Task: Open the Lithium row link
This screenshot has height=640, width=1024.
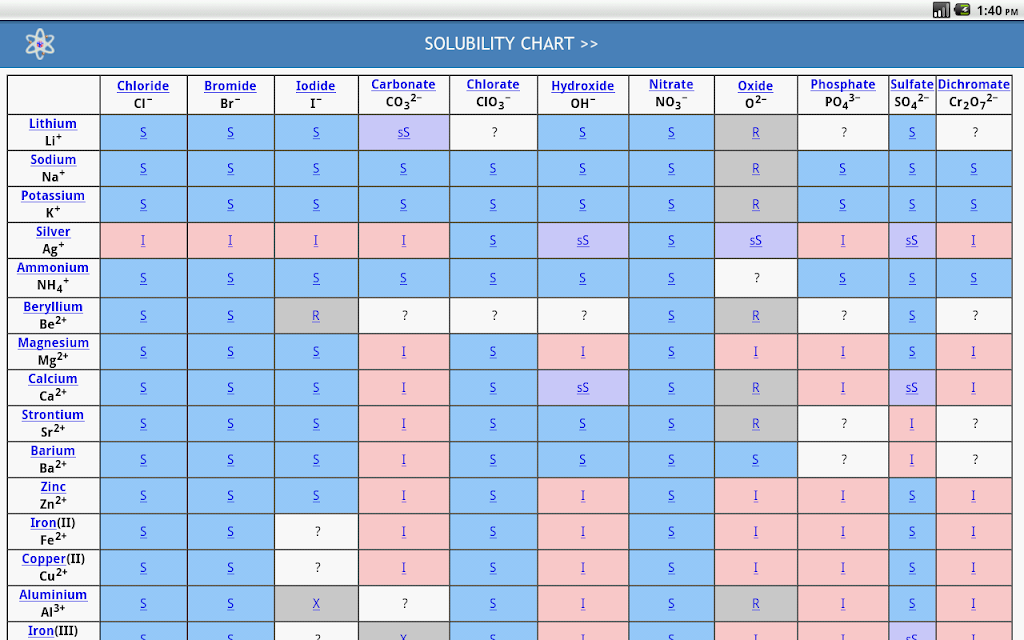Action: (x=52, y=123)
